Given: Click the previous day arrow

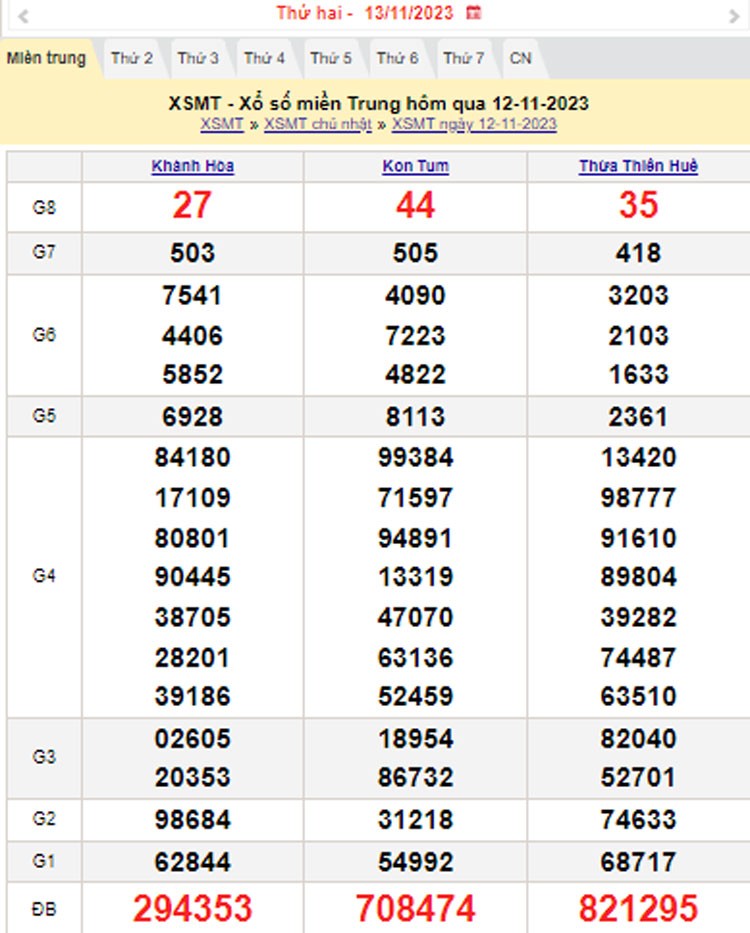Looking at the screenshot, I should (22, 15).
